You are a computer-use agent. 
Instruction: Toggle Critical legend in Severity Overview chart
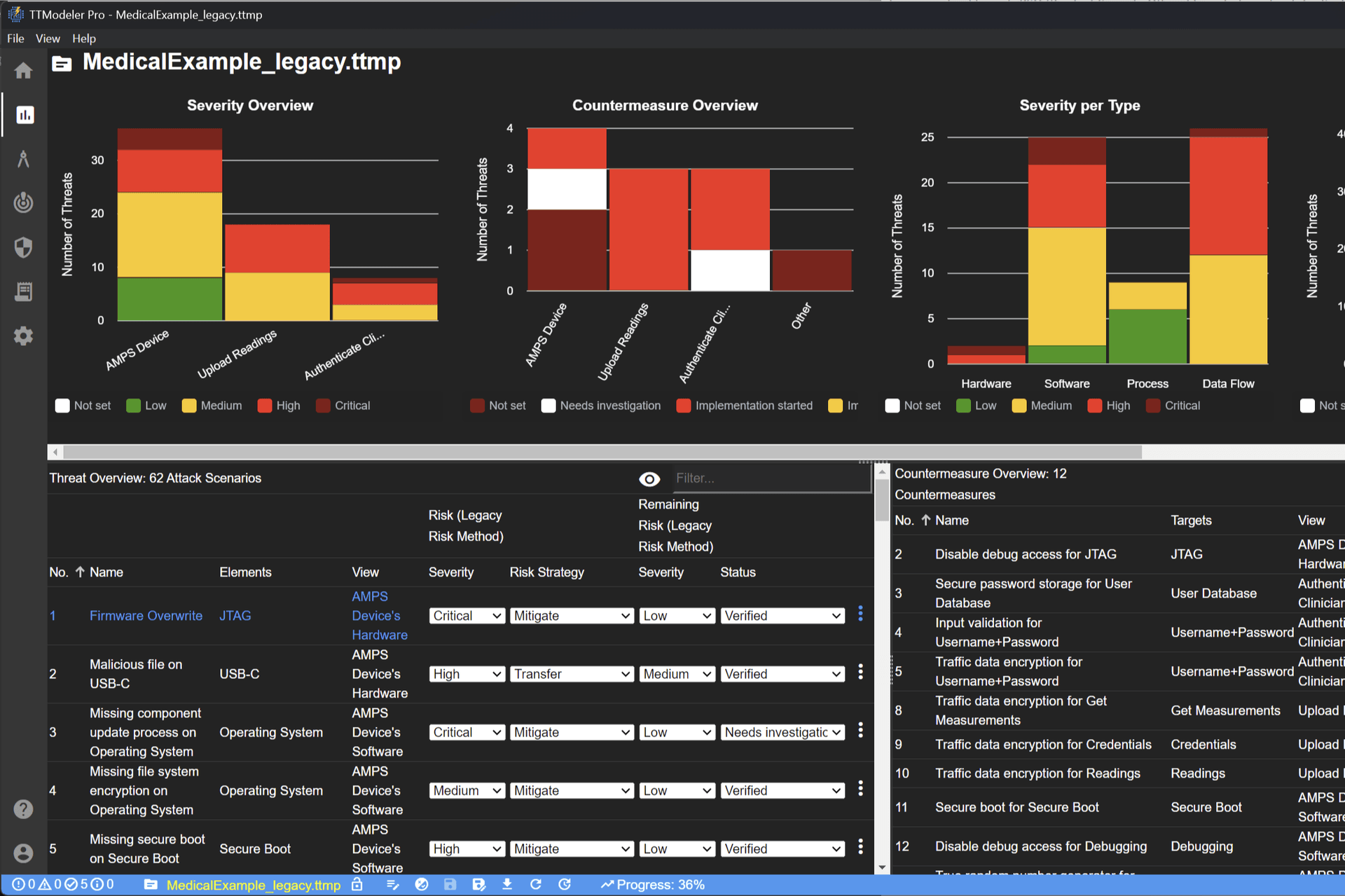[343, 406]
